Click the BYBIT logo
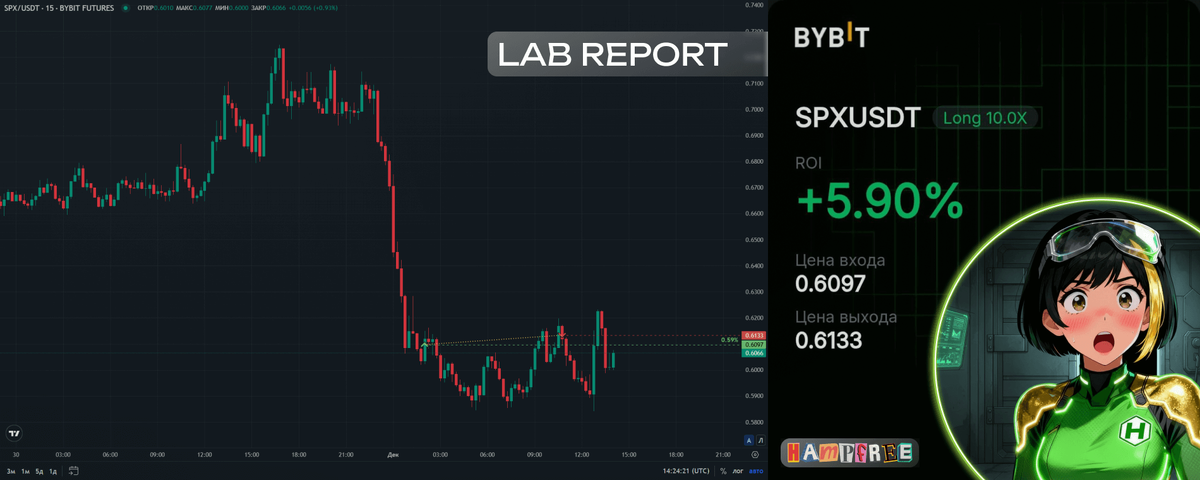1200x480 pixels. 832,38
